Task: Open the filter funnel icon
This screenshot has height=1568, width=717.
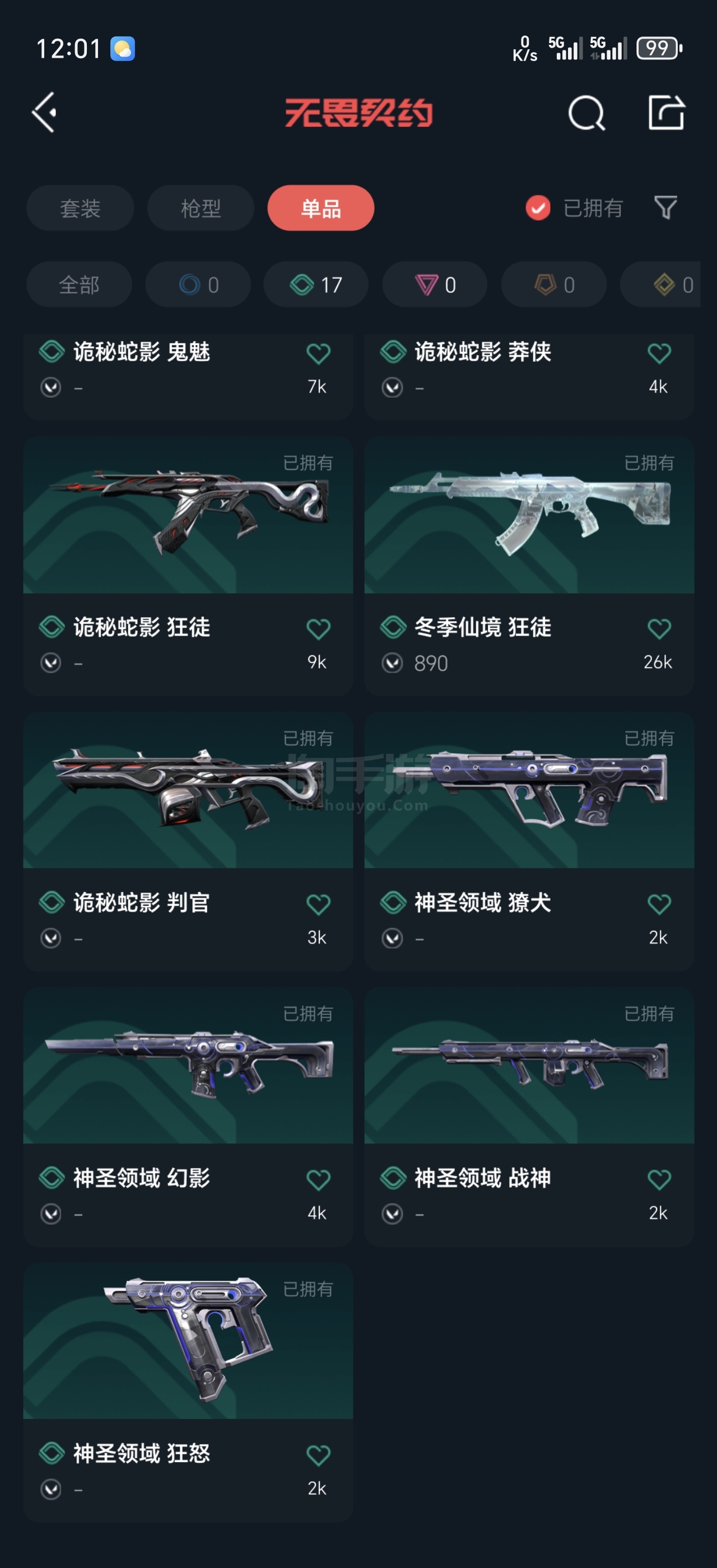Action: 665,208
